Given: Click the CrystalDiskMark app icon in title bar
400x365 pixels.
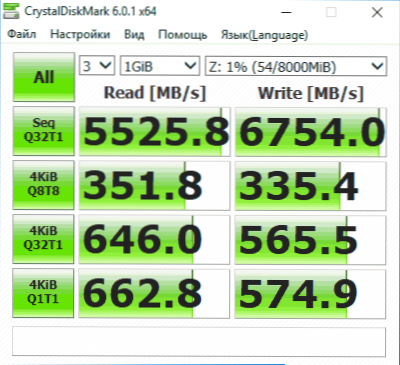Looking at the screenshot, I should (10, 10).
